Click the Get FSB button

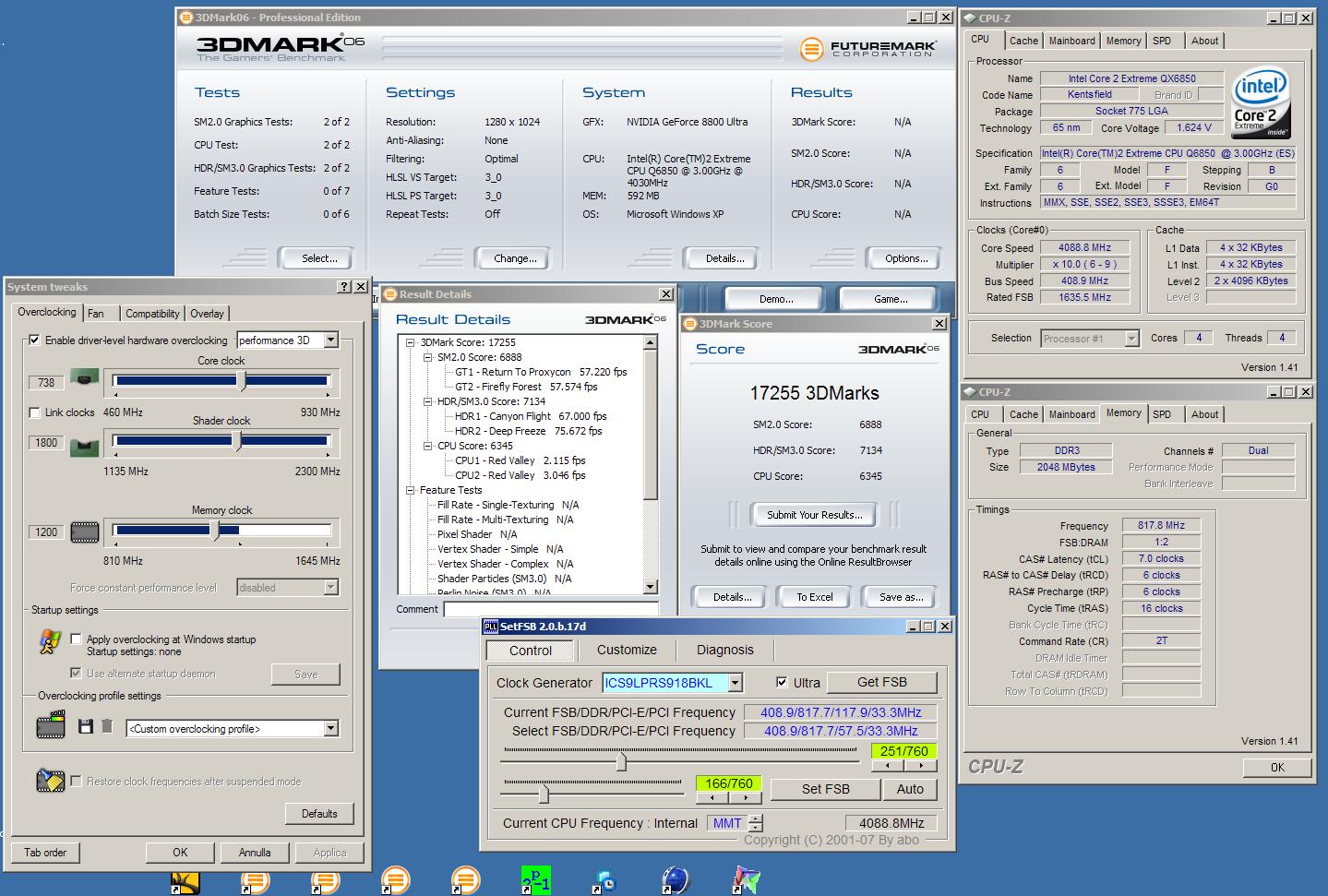tap(882, 683)
